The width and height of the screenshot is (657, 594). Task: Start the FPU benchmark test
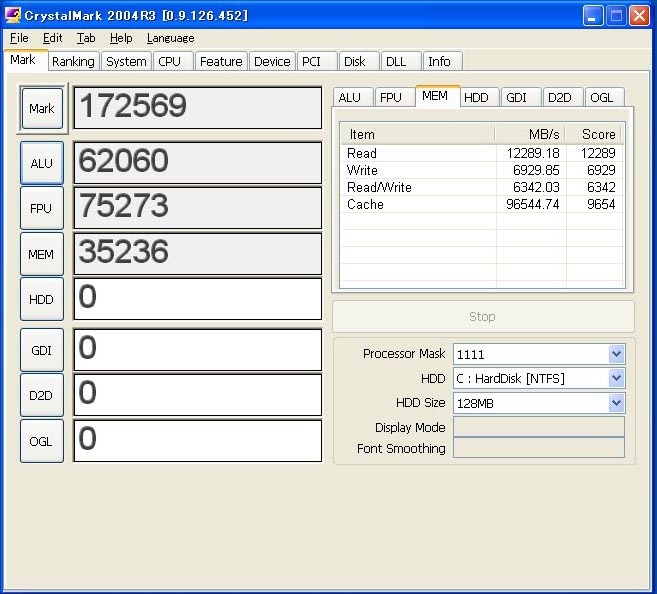coord(42,208)
